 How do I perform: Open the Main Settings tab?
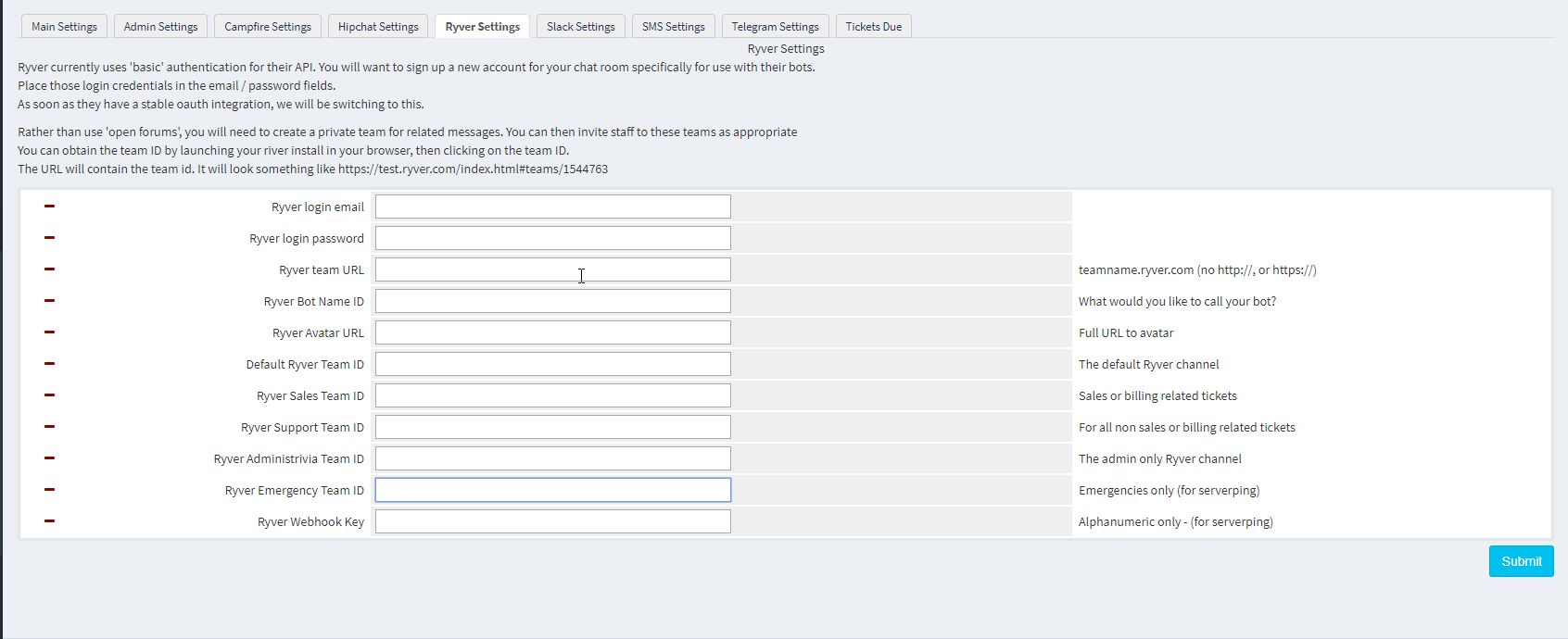64,26
